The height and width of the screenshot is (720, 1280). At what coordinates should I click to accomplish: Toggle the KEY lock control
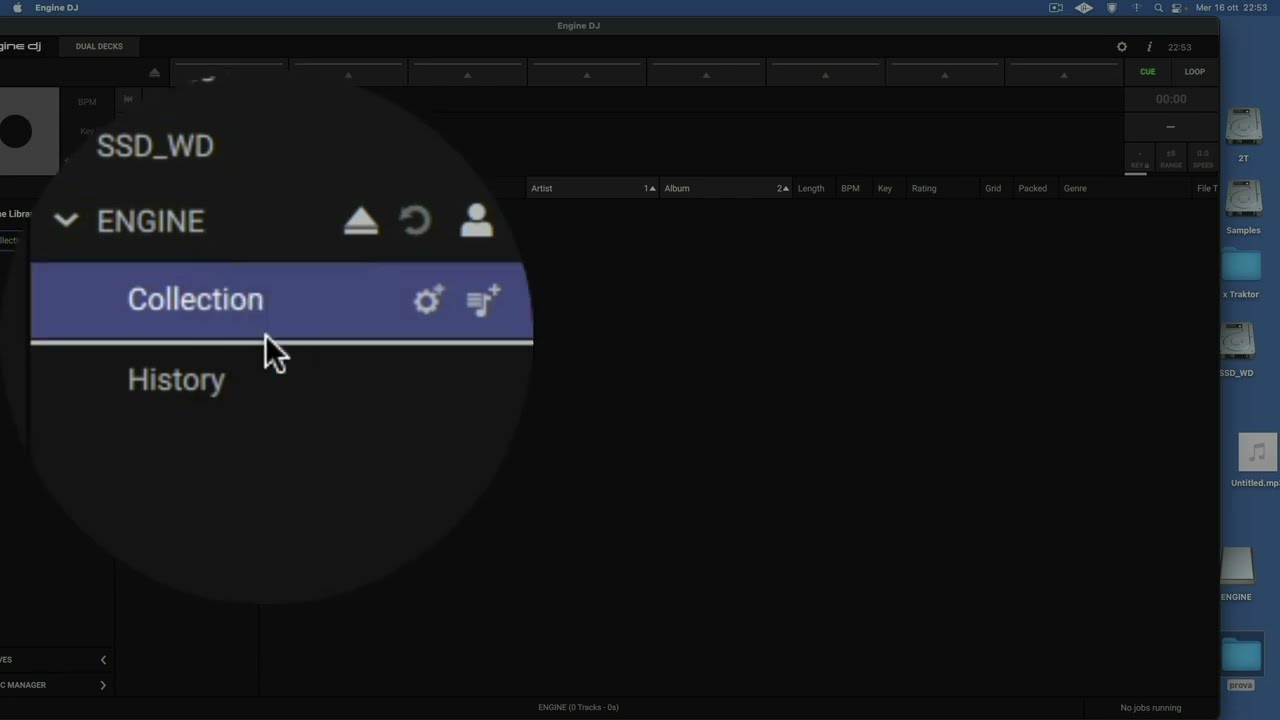pos(1140,159)
